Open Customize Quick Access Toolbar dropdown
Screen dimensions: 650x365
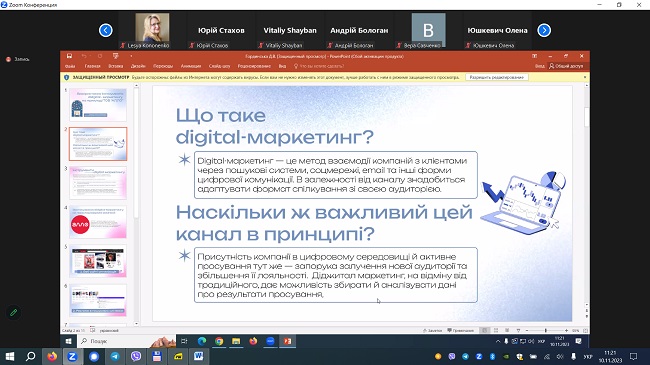(x=131, y=56)
